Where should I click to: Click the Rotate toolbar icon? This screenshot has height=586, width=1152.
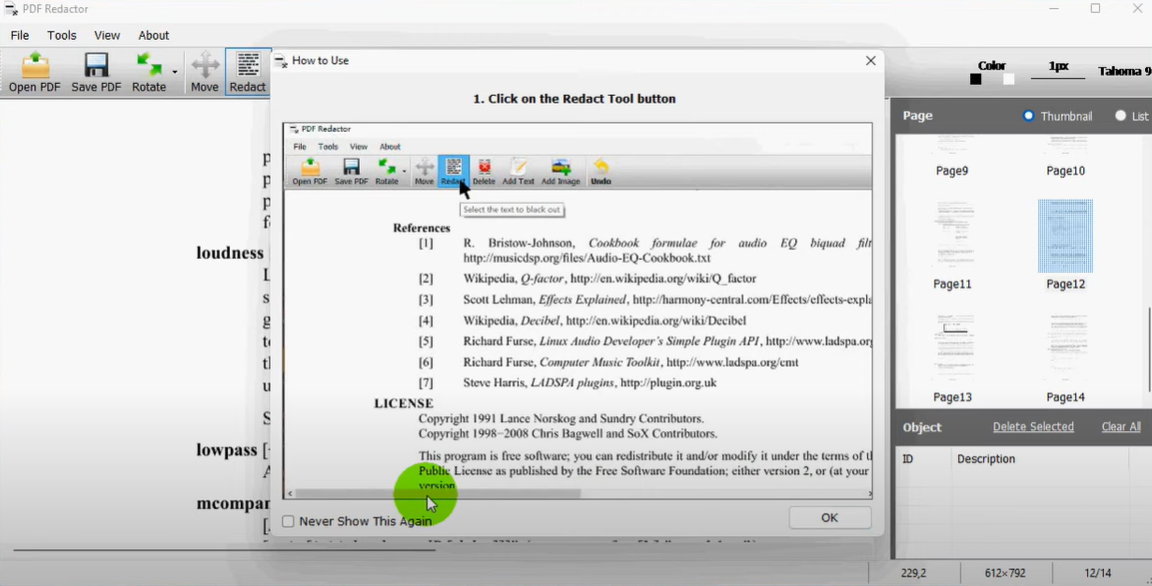pos(149,72)
